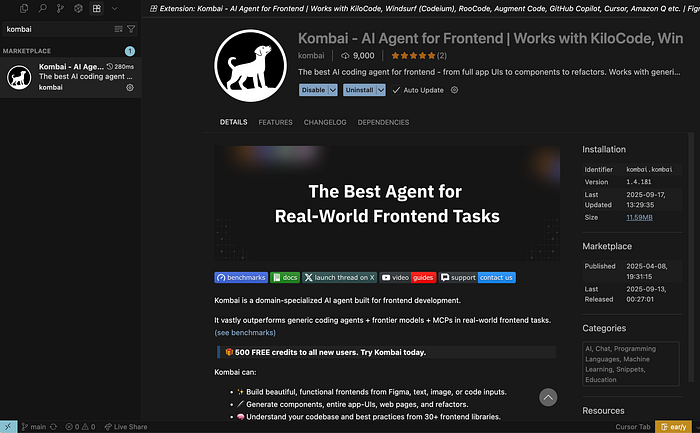Switch to the Features tab
The image size is (700, 433).
[275, 122]
